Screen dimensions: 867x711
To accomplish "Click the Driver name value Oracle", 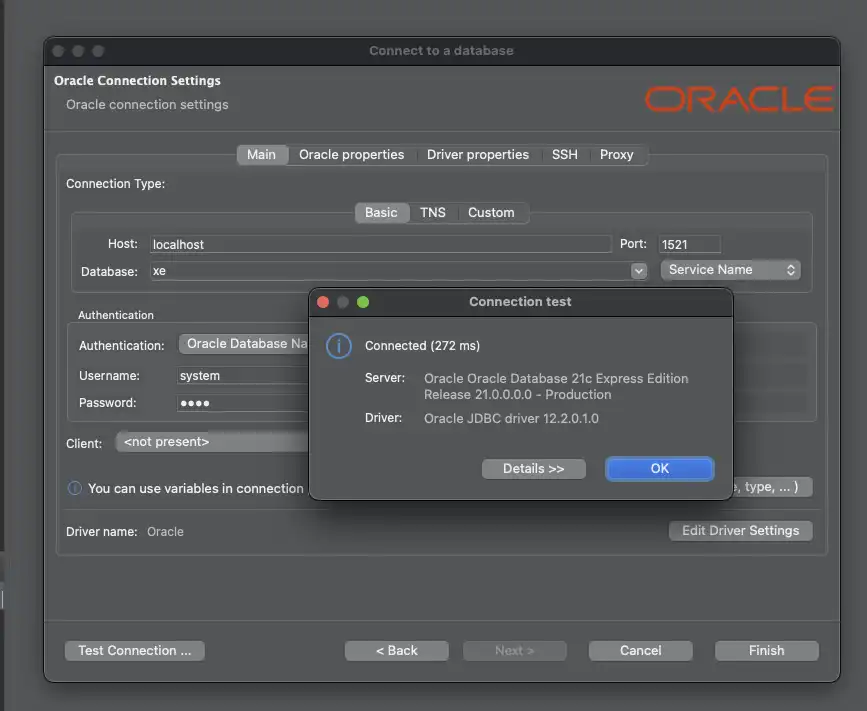I will click(165, 532).
